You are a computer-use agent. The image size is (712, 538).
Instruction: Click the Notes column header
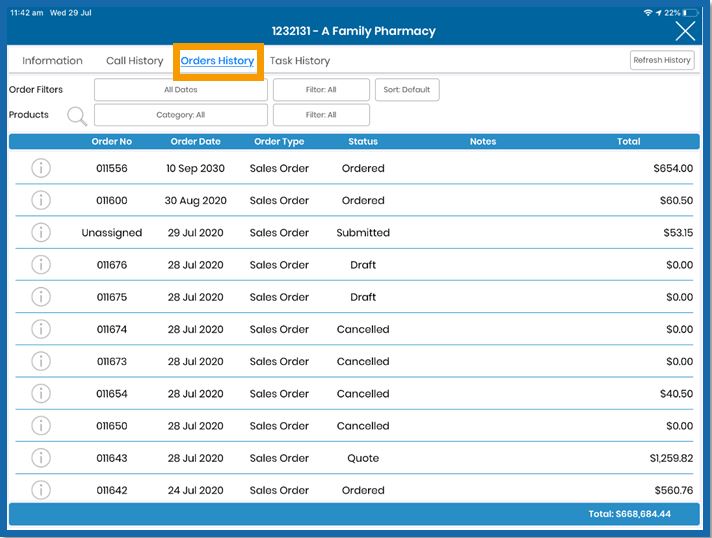tap(483, 141)
